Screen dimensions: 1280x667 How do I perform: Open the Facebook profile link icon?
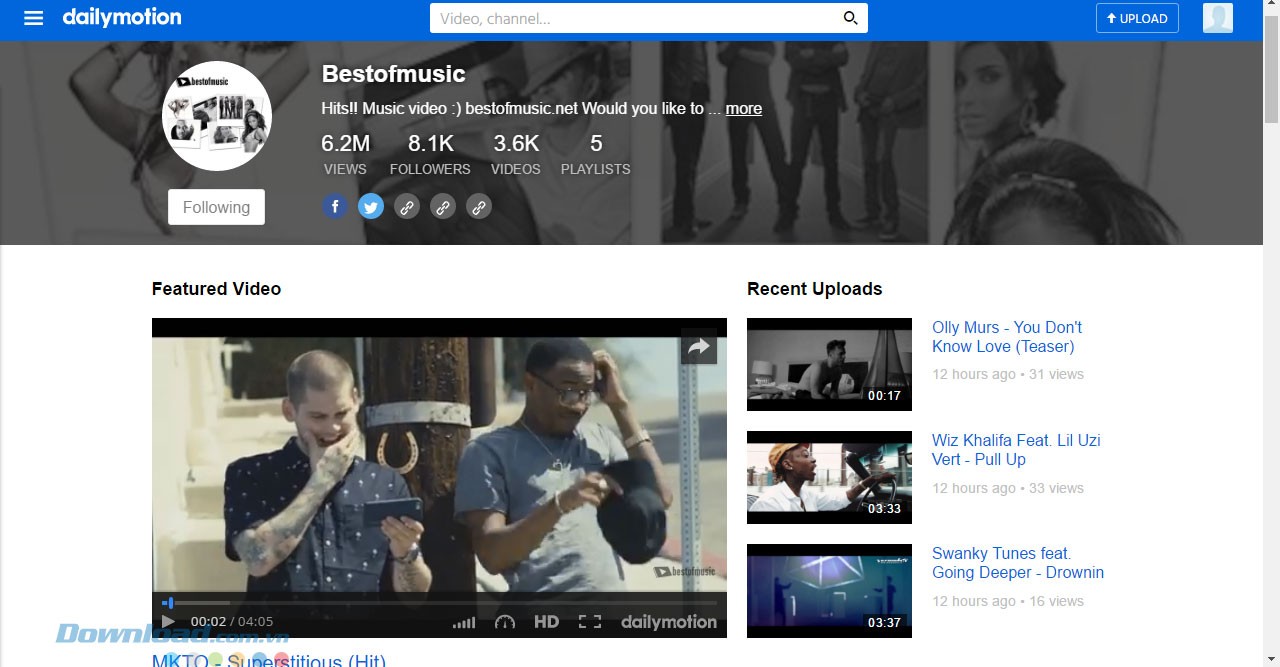[x=335, y=207]
